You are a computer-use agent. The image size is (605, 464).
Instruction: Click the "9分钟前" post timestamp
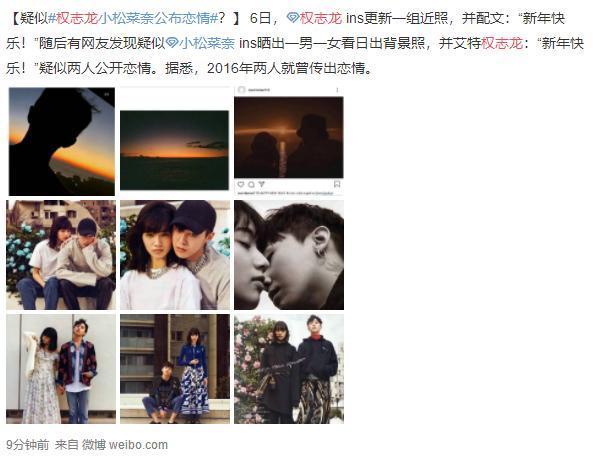click(28, 445)
